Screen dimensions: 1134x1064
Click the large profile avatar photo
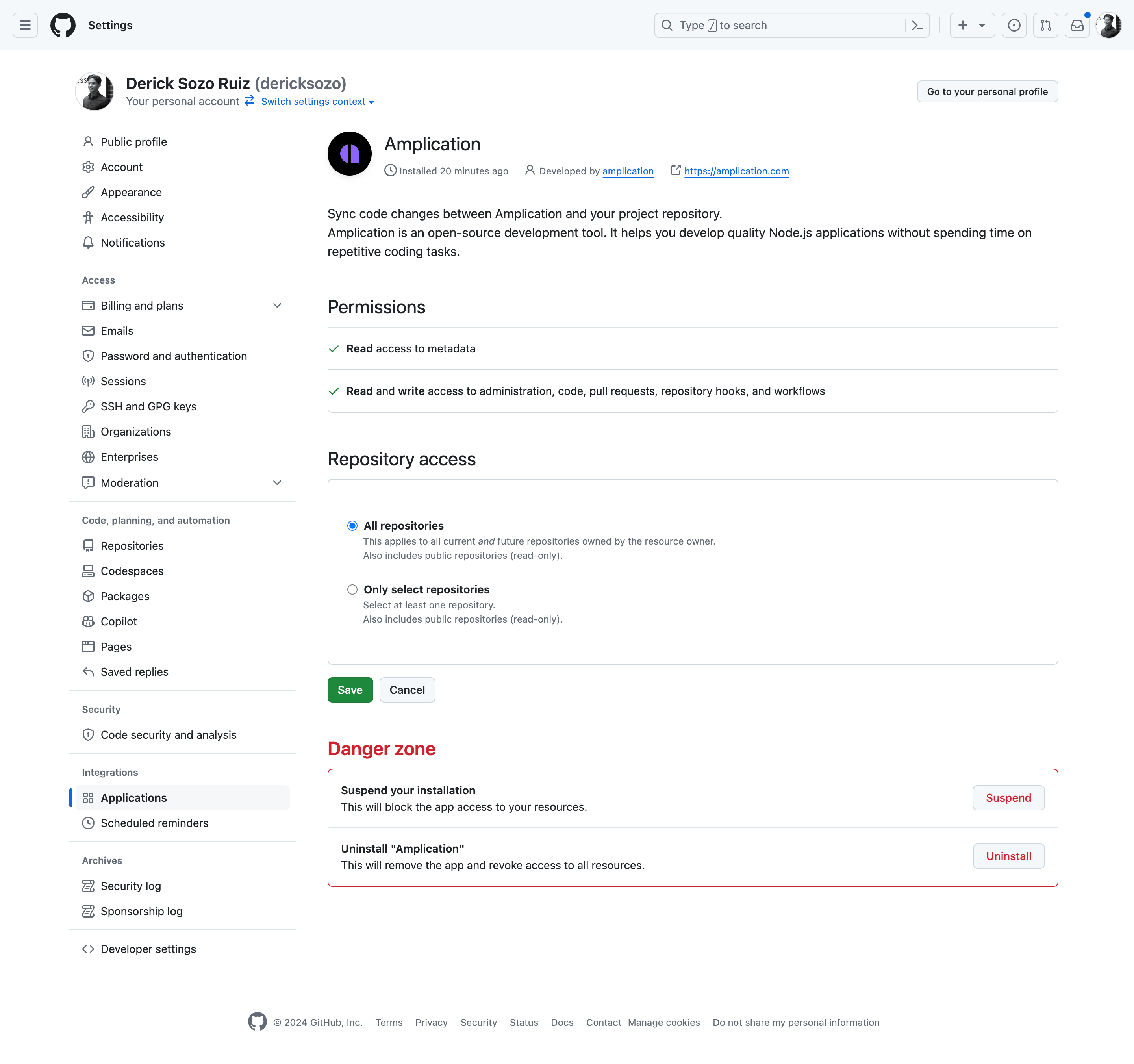pyautogui.click(x=94, y=91)
